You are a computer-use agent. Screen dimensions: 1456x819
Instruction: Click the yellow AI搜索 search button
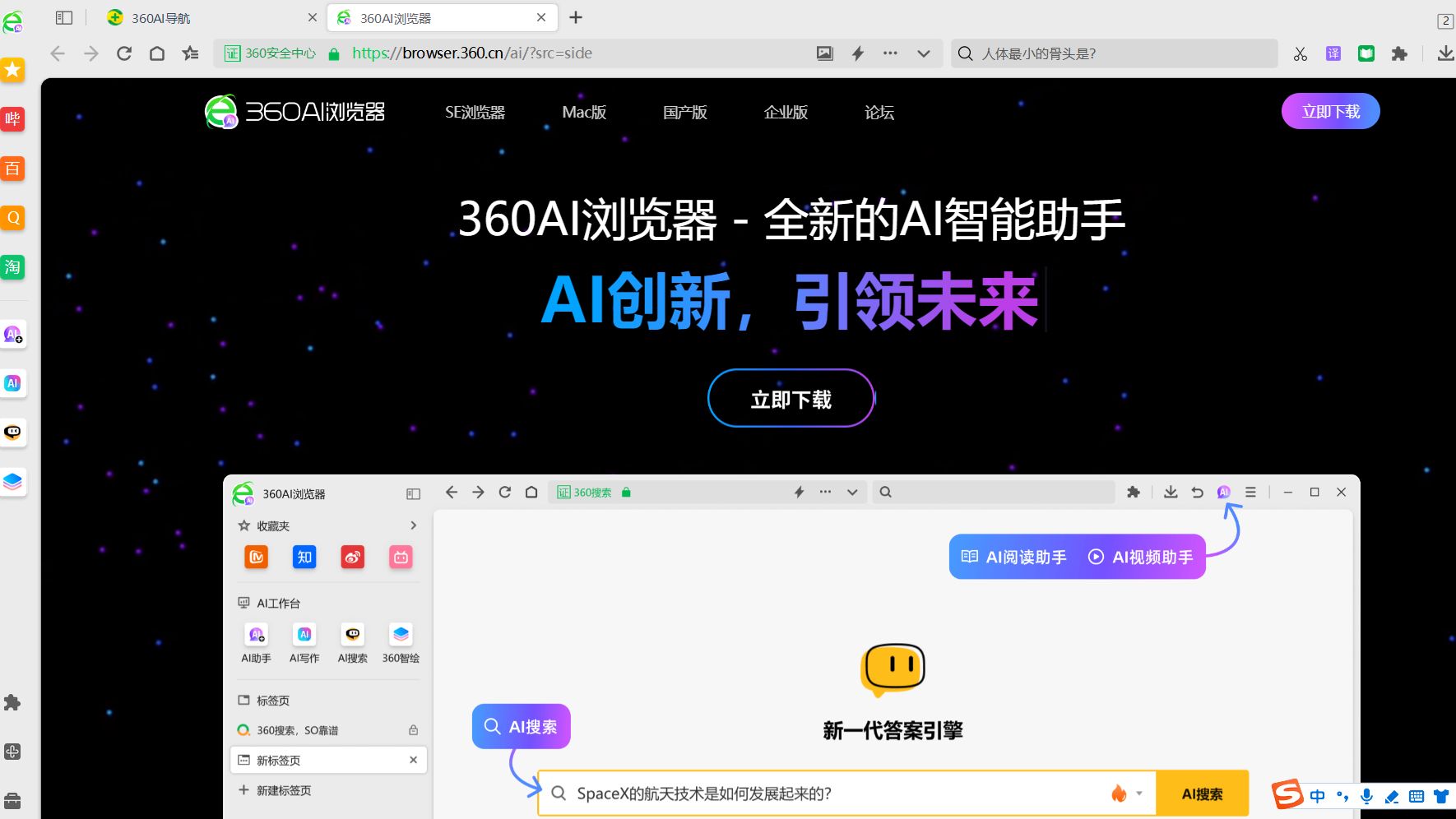tap(1202, 794)
